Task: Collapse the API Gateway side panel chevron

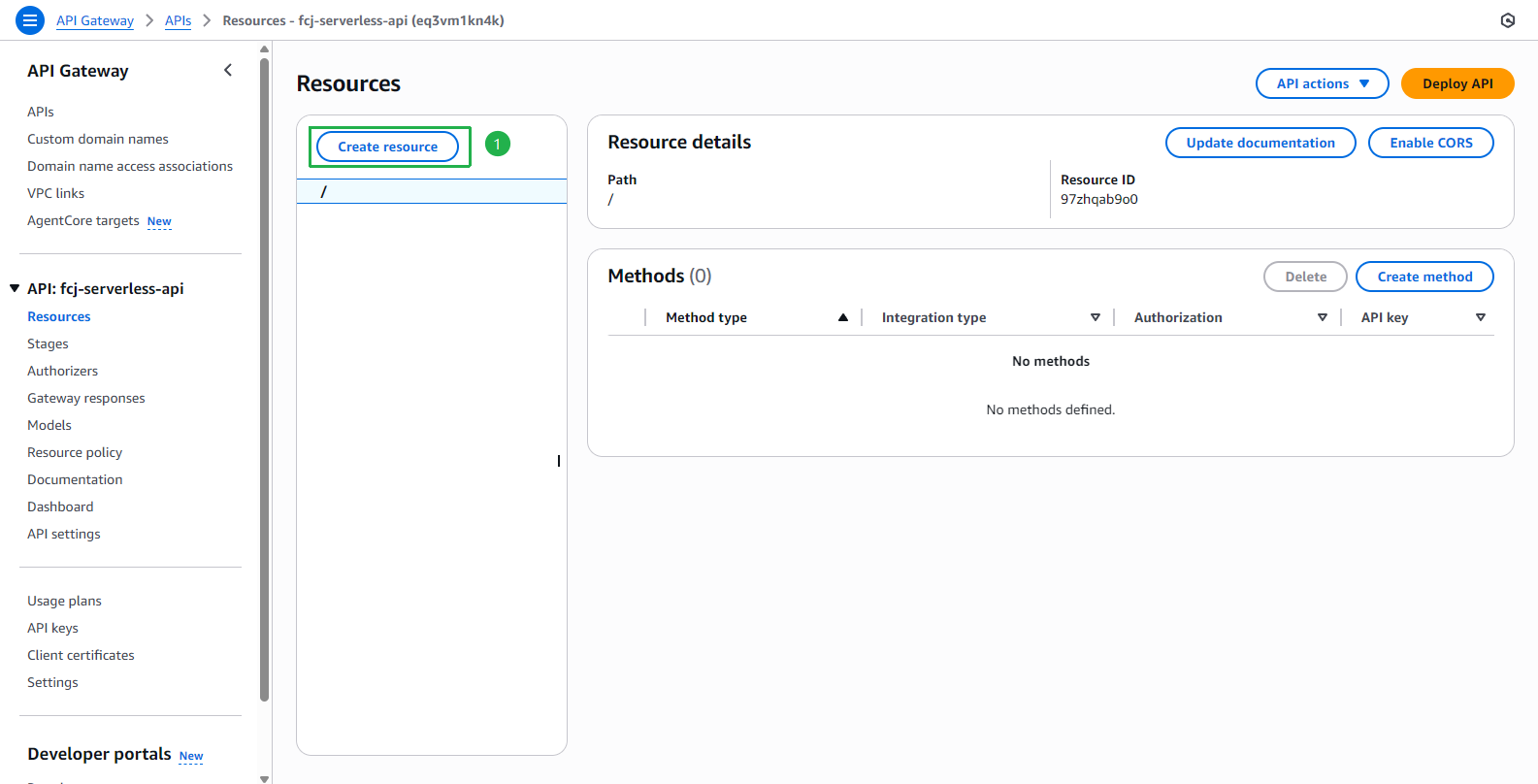Action: (x=228, y=70)
